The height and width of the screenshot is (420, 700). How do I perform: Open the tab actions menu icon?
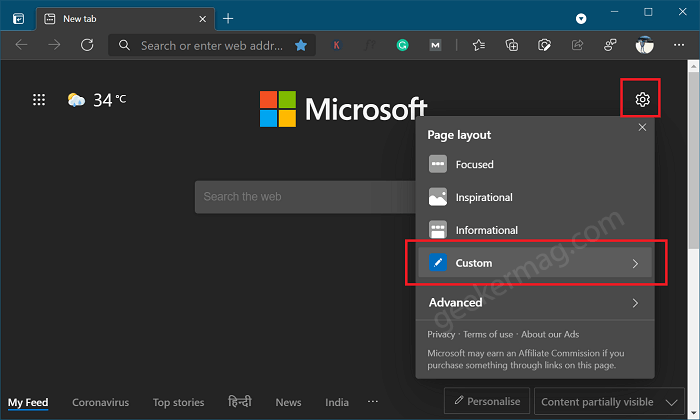pos(18,19)
